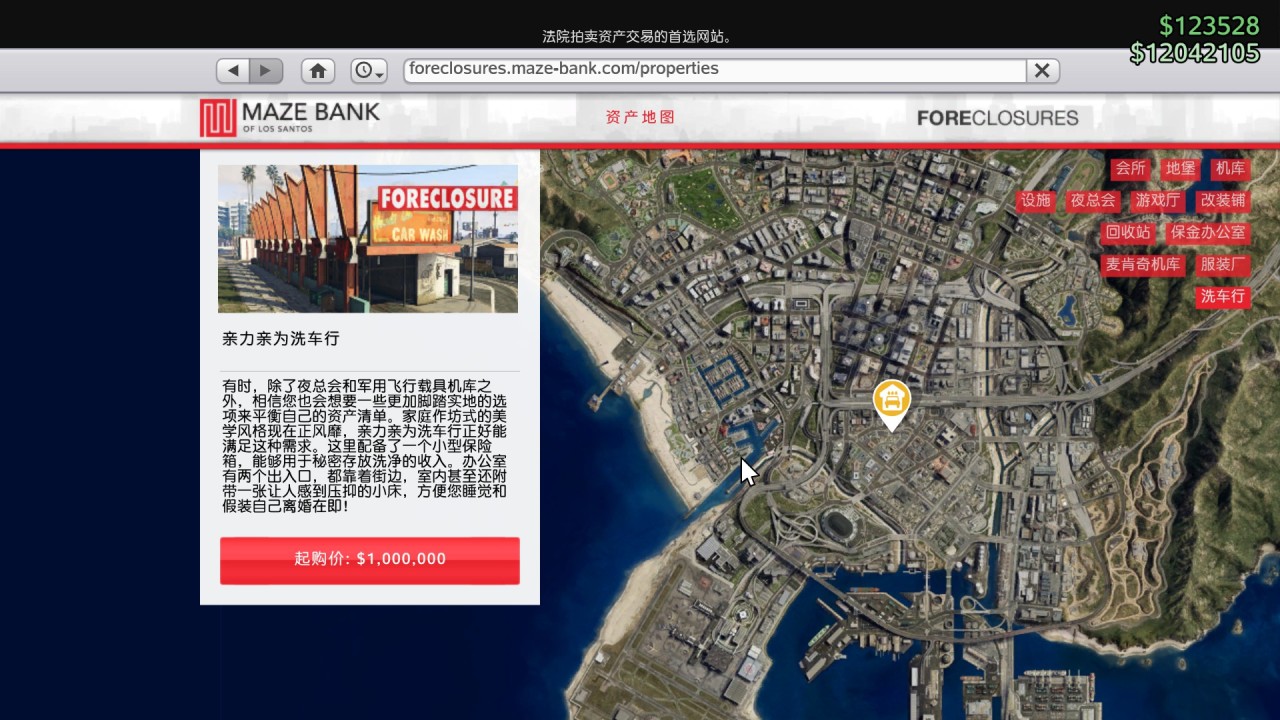Go back with the browser back arrow

pyautogui.click(x=233, y=71)
